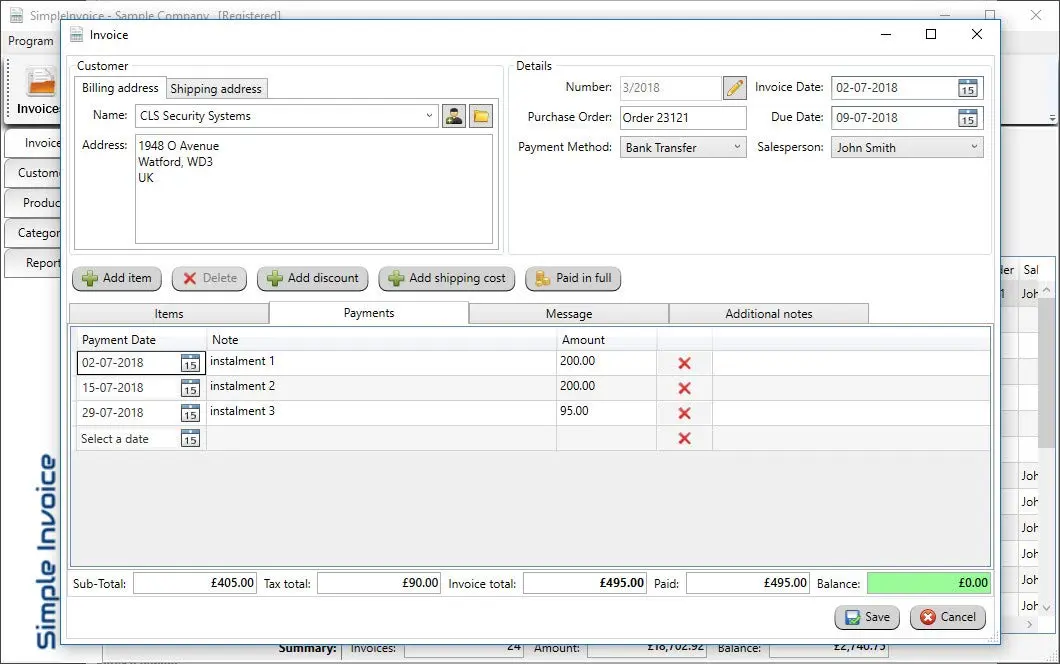Delete the instalment 1 payment row
Screen dimensions: 1060x664
(x=685, y=363)
